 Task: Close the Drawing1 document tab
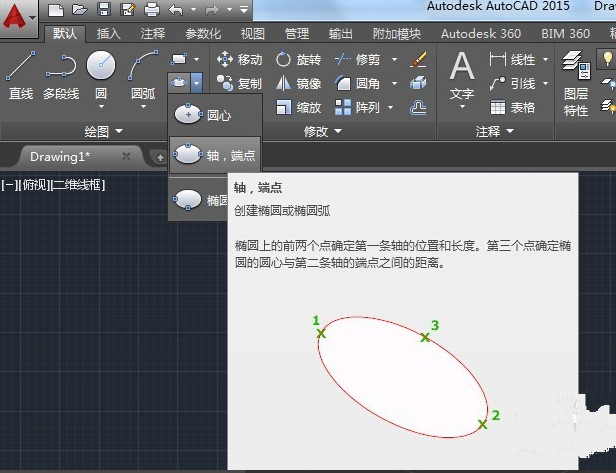coord(126,156)
